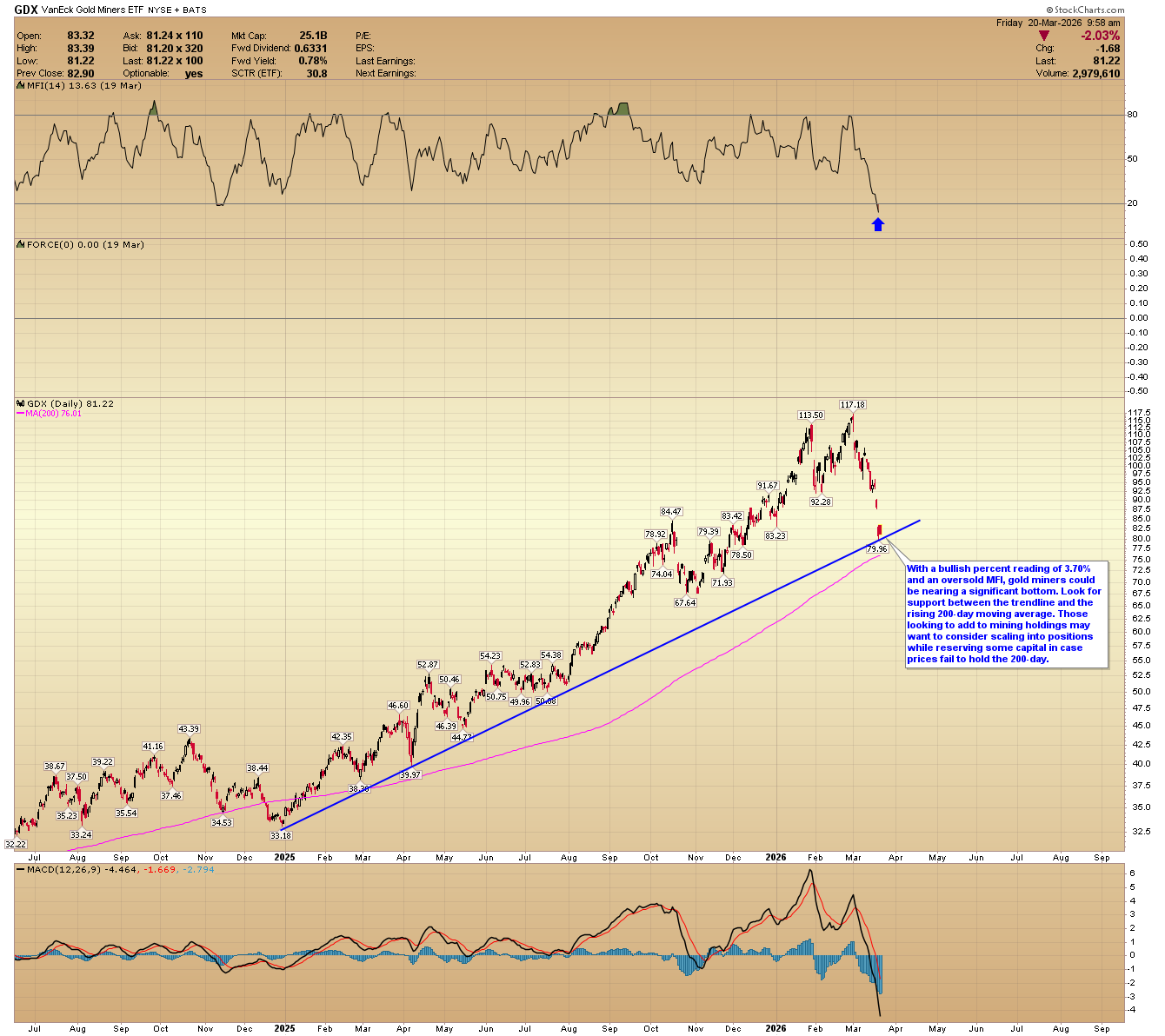The width and height of the screenshot is (1165, 1036).
Task: Click the Open value '83.32'
Action: click(81, 36)
